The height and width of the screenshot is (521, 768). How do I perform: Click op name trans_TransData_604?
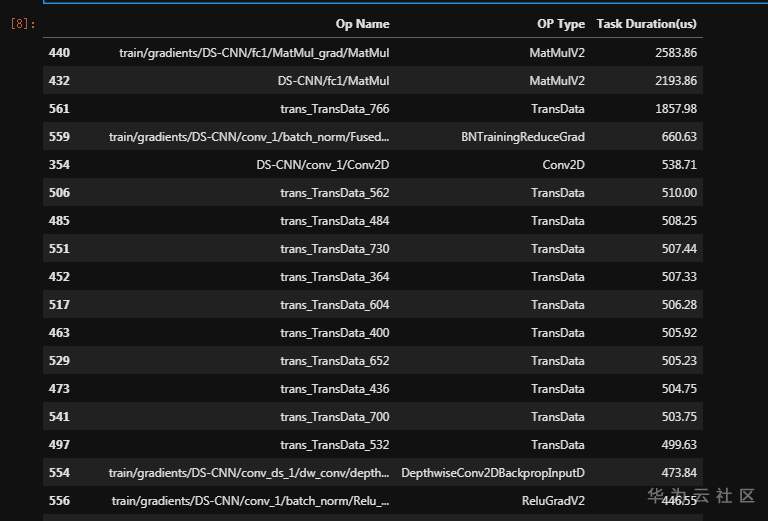tap(335, 305)
